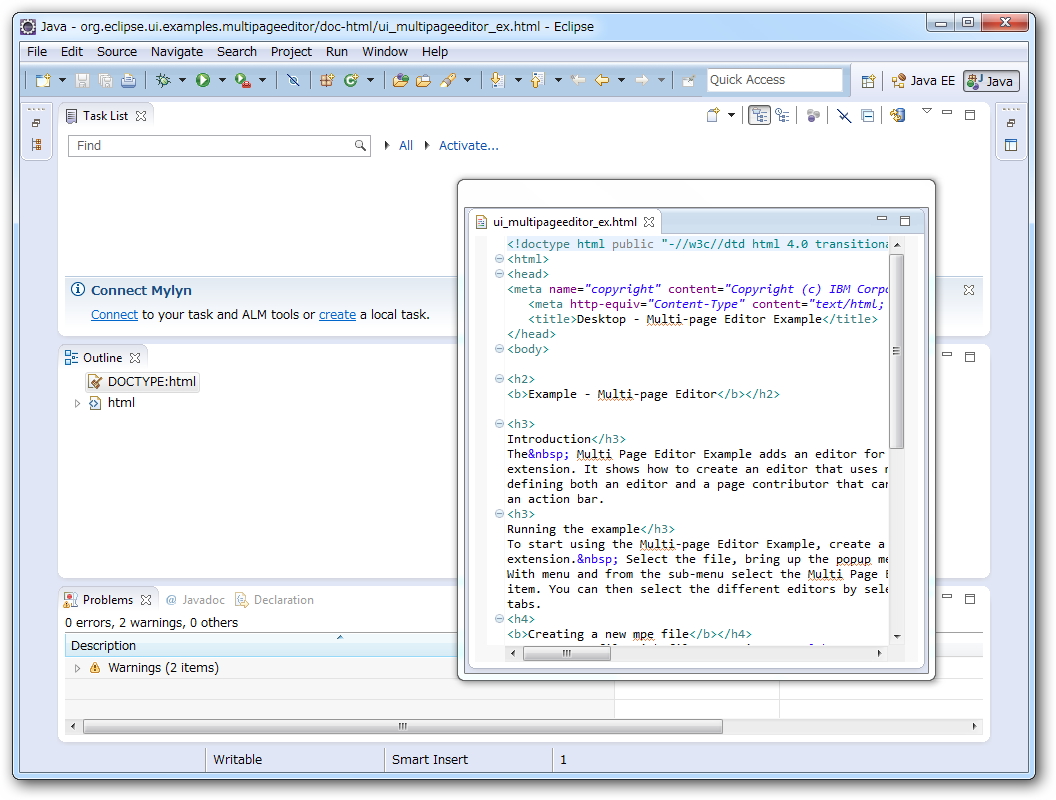Image resolution: width=1056 pixels, height=800 pixels.
Task: Toggle Categorized presentation in Task List
Action: tap(759, 116)
